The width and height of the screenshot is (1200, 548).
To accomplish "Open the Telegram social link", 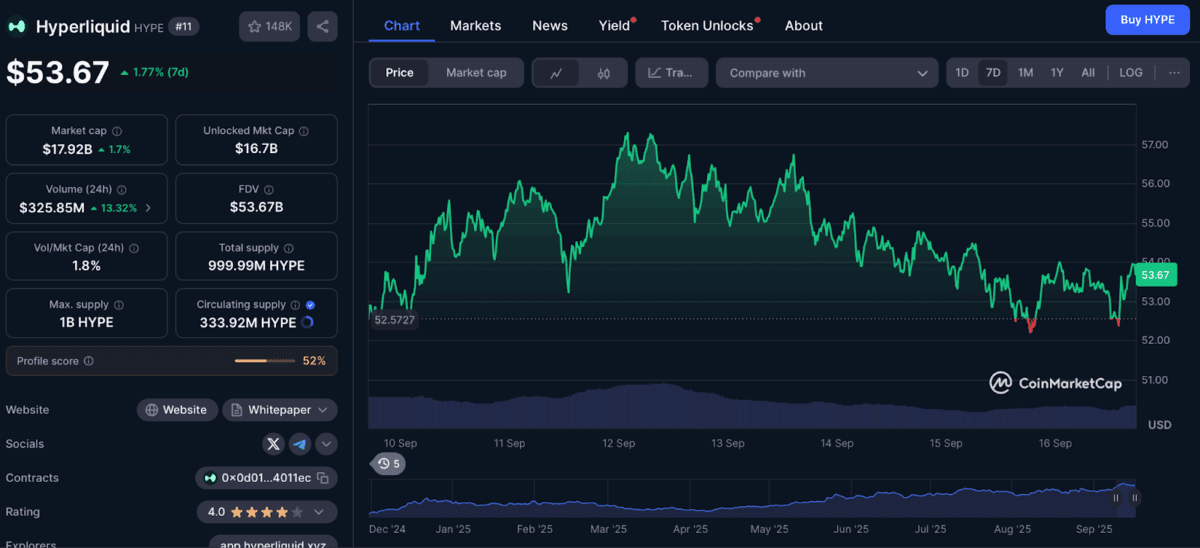I will pyautogui.click(x=300, y=444).
